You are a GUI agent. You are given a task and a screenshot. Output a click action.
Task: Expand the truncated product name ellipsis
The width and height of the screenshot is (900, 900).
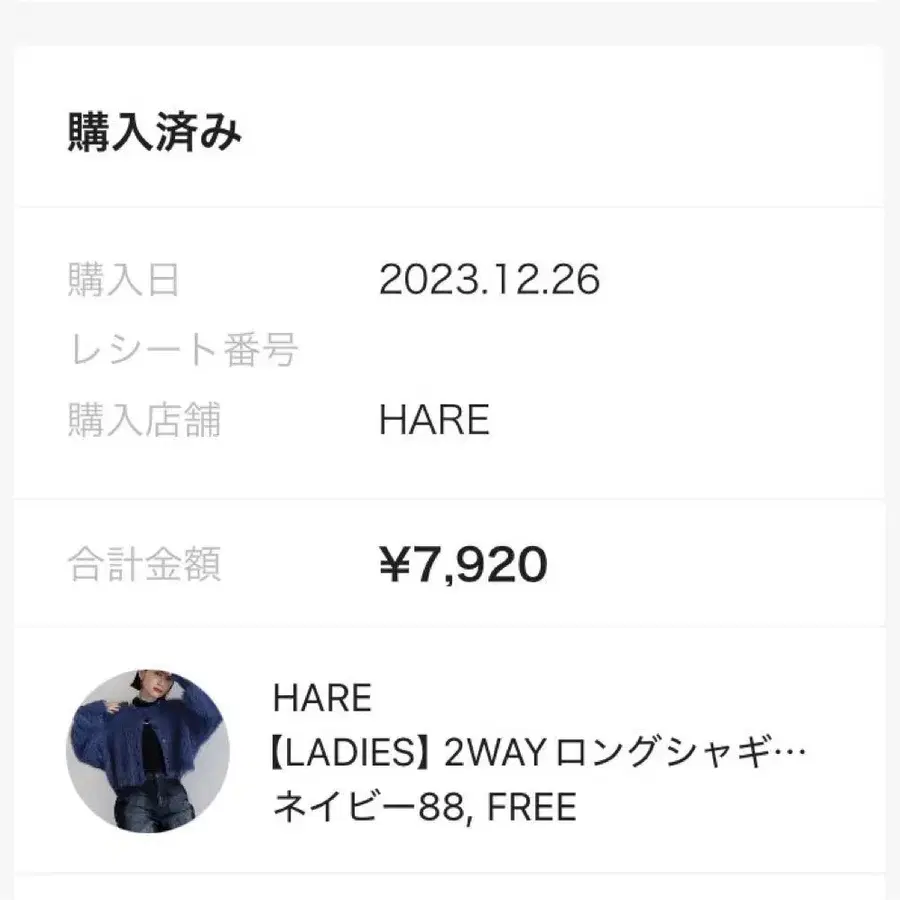click(x=790, y=752)
